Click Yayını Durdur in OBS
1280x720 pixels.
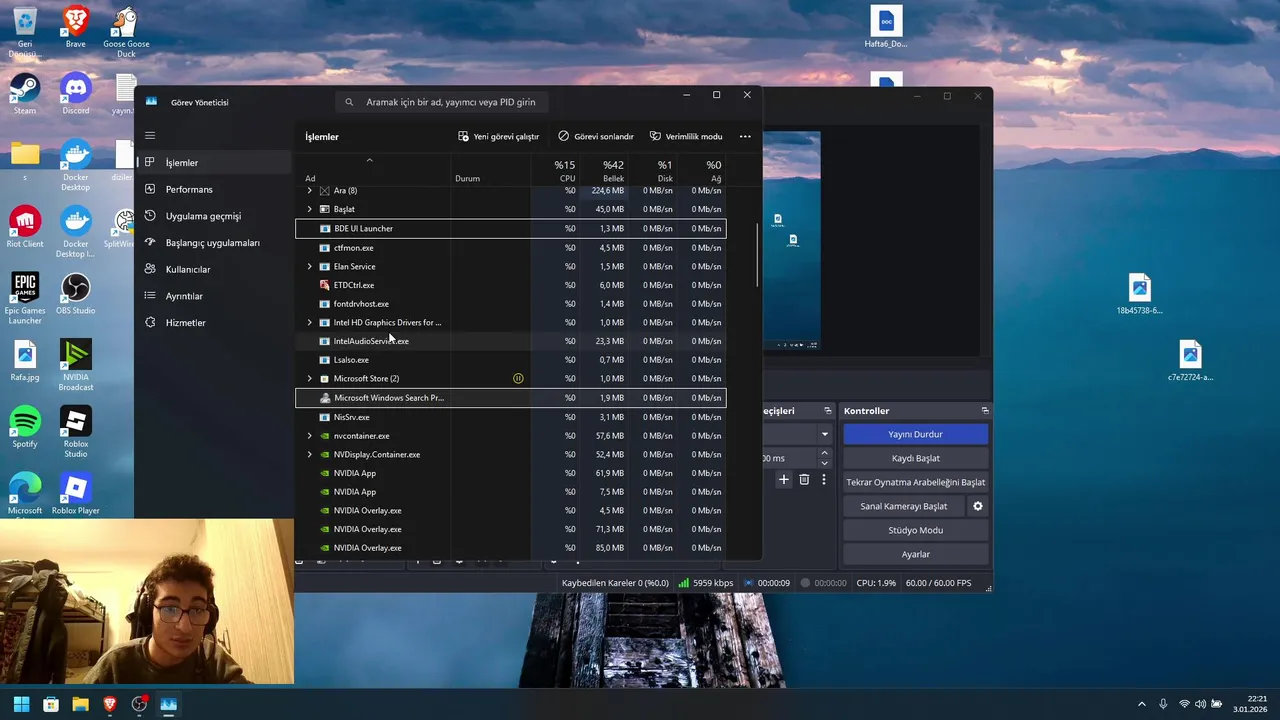coord(915,434)
